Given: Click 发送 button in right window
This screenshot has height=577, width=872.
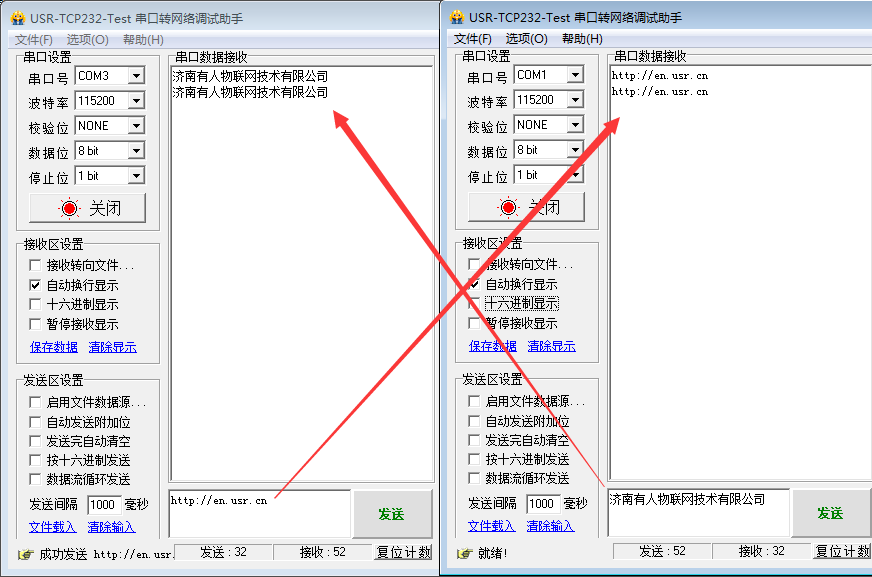Looking at the screenshot, I should point(831,513).
